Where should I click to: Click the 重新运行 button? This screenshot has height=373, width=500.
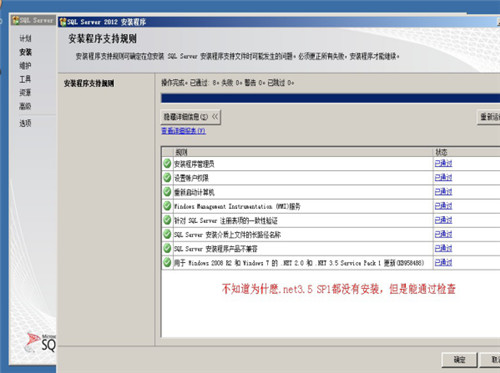tap(489, 117)
